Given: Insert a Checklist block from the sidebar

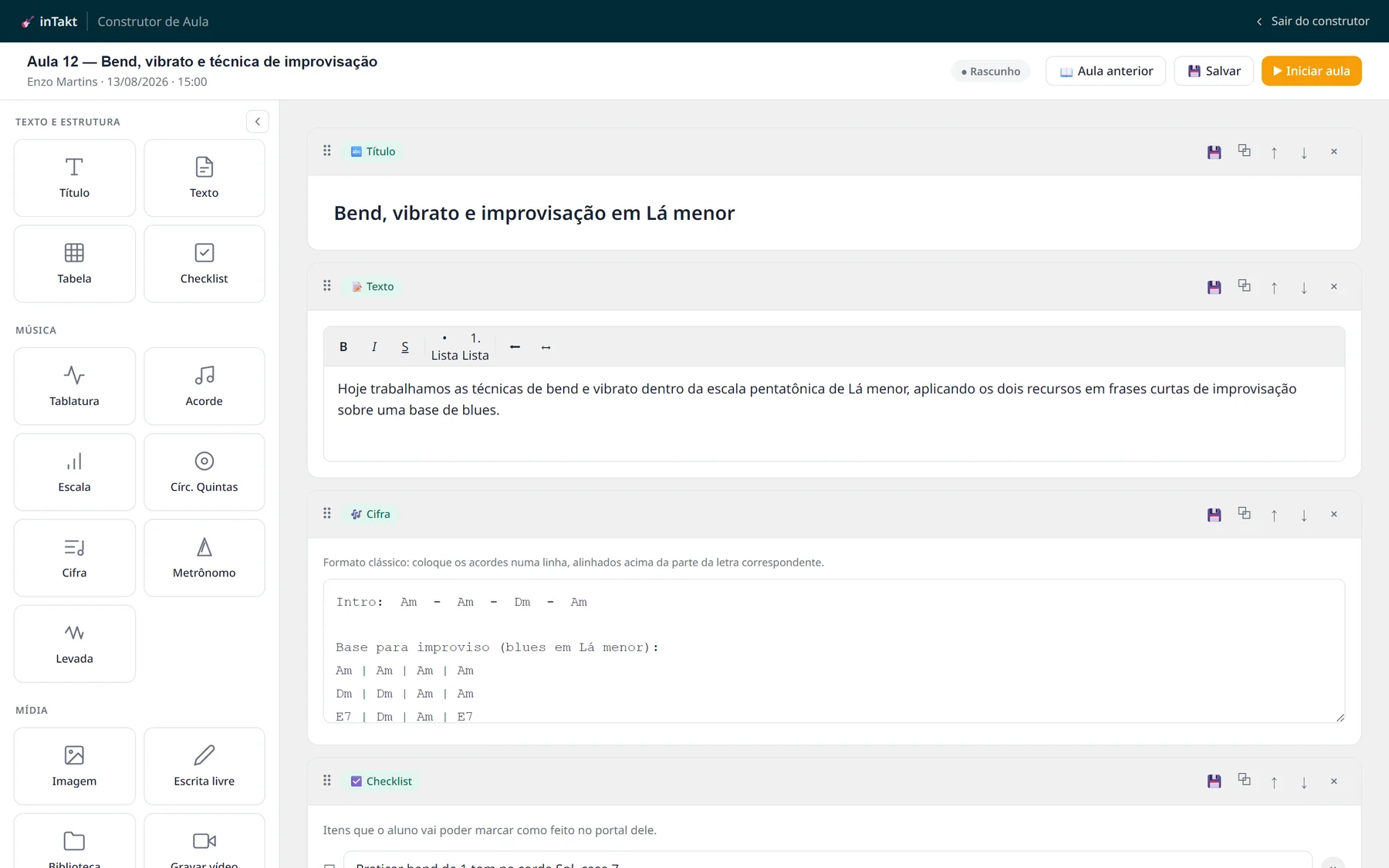Looking at the screenshot, I should coord(204,264).
